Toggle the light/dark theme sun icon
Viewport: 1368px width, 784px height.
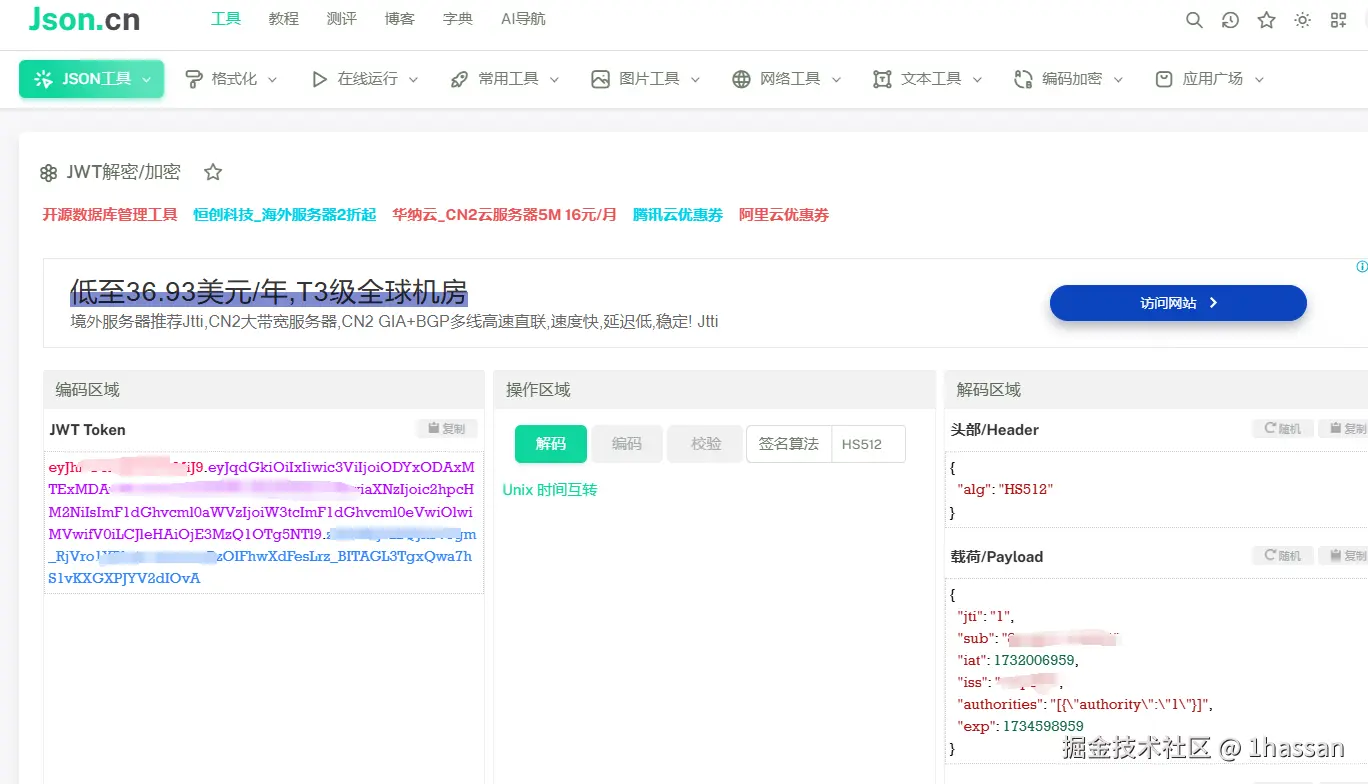(1302, 20)
